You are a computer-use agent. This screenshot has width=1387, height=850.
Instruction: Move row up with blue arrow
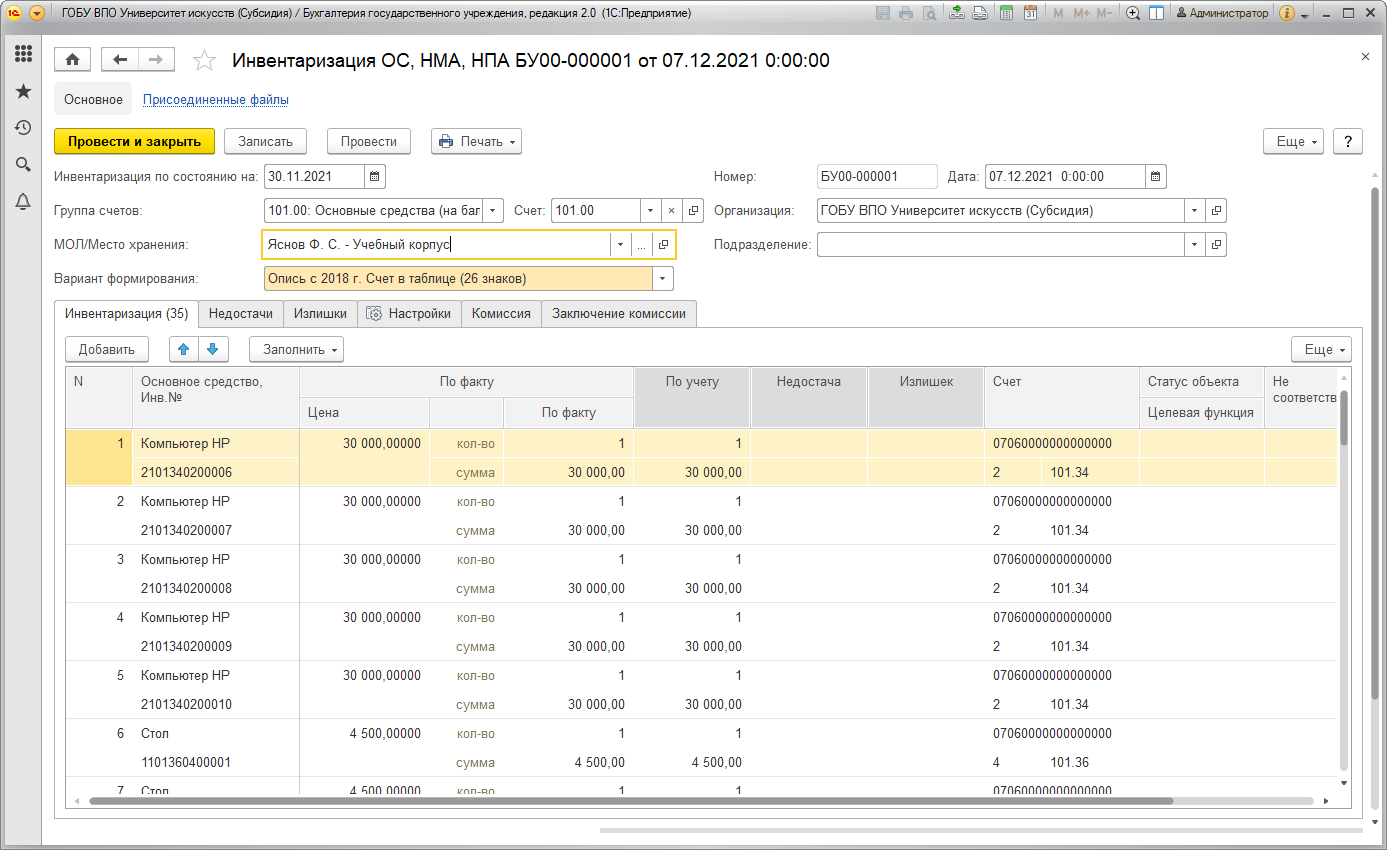(x=184, y=349)
